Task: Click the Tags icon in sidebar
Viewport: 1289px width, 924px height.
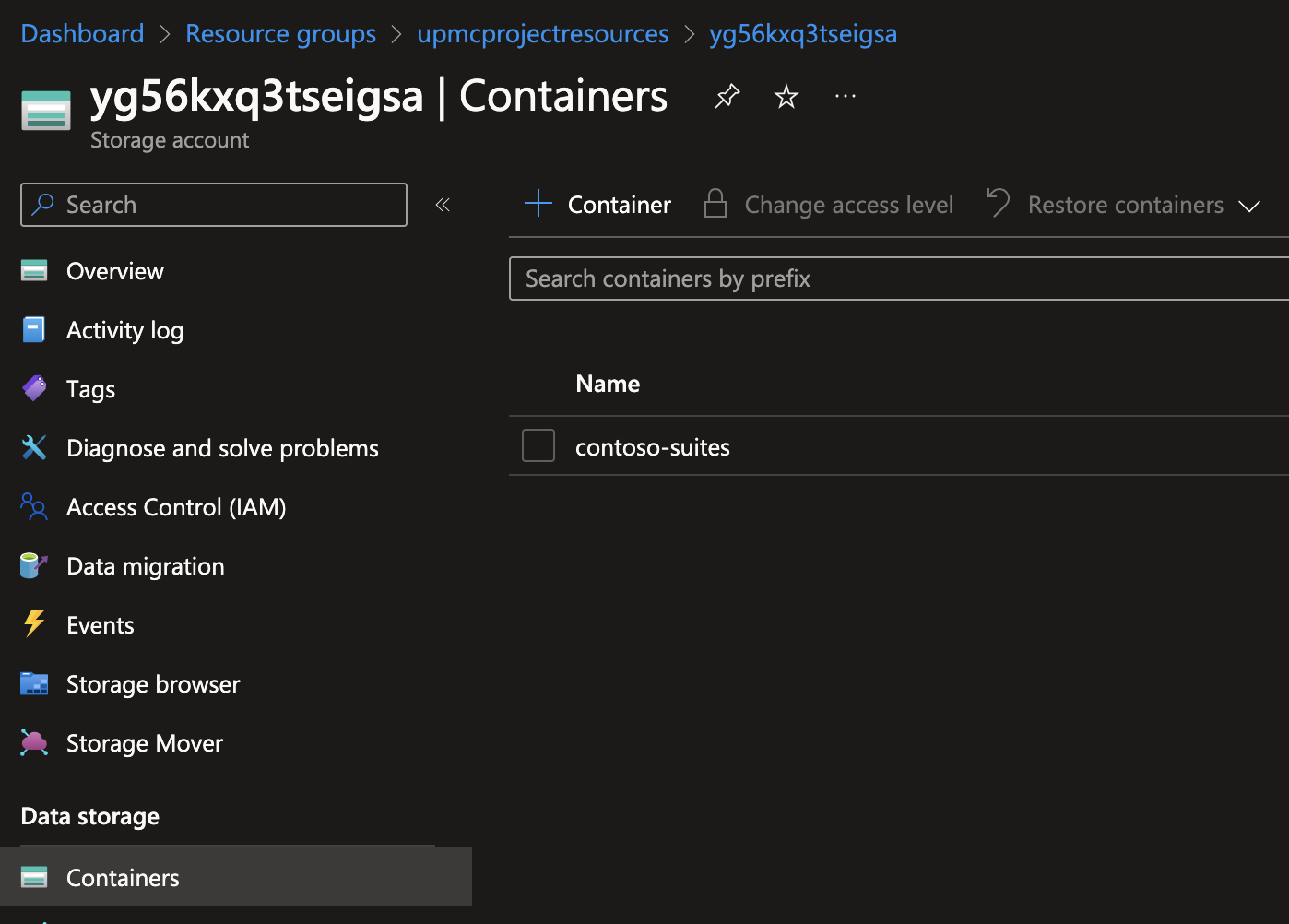Action: pyautogui.click(x=34, y=389)
